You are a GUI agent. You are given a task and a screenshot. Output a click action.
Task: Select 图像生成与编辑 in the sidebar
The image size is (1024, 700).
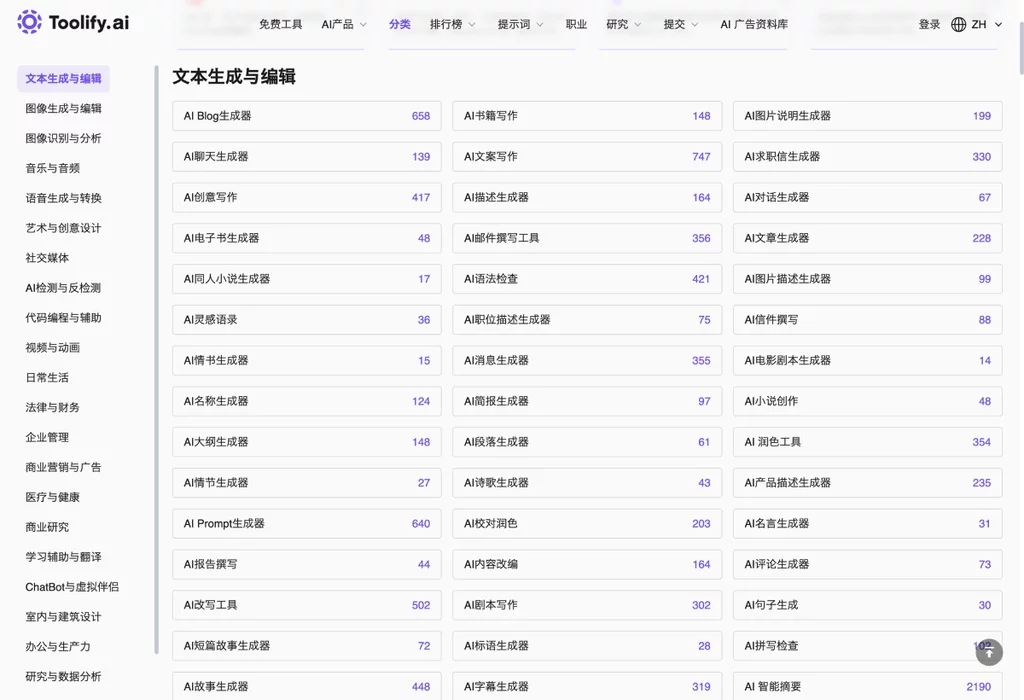pyautogui.click(x=63, y=108)
